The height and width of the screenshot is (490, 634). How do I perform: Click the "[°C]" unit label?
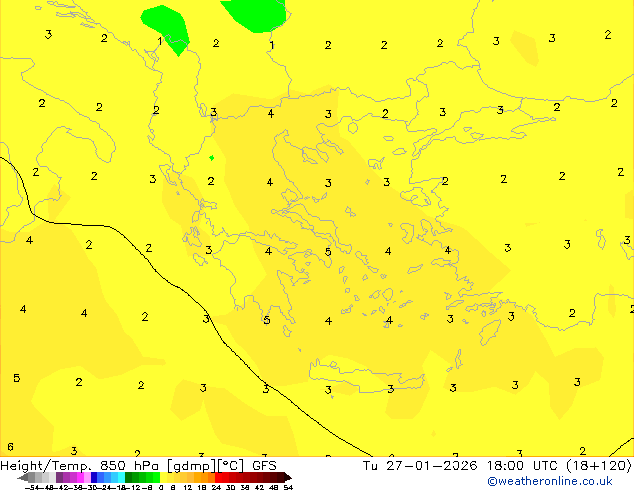pyautogui.click(x=231, y=466)
